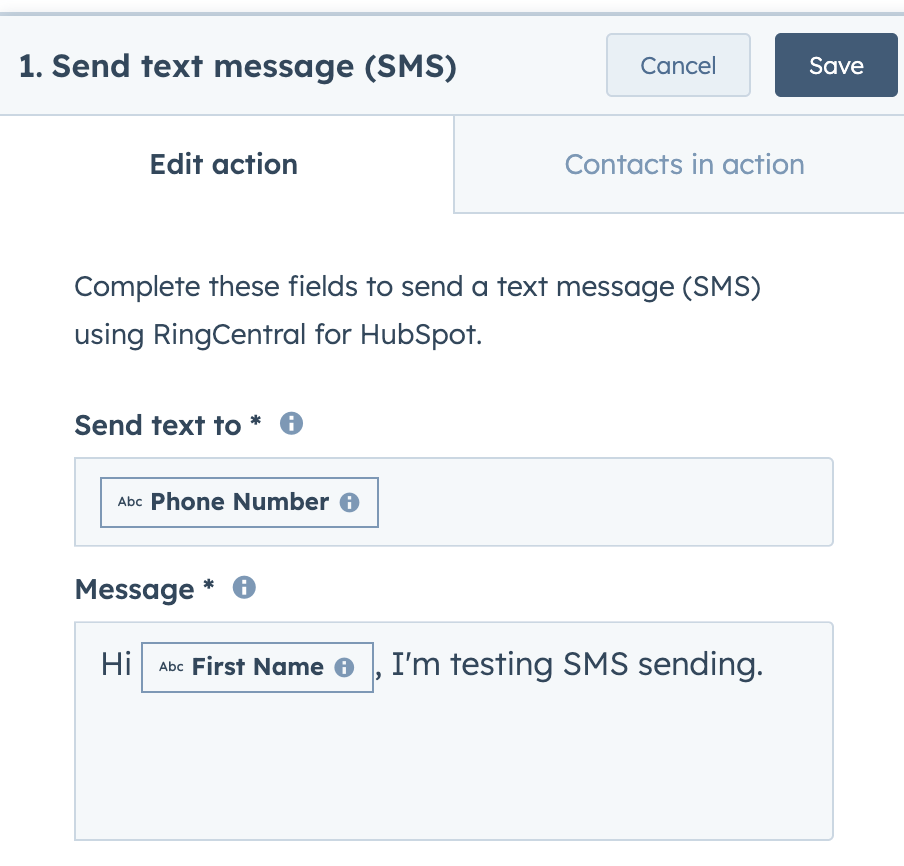The image size is (904, 866).
Task: Click the info icon next to Message label
Action: (244, 588)
